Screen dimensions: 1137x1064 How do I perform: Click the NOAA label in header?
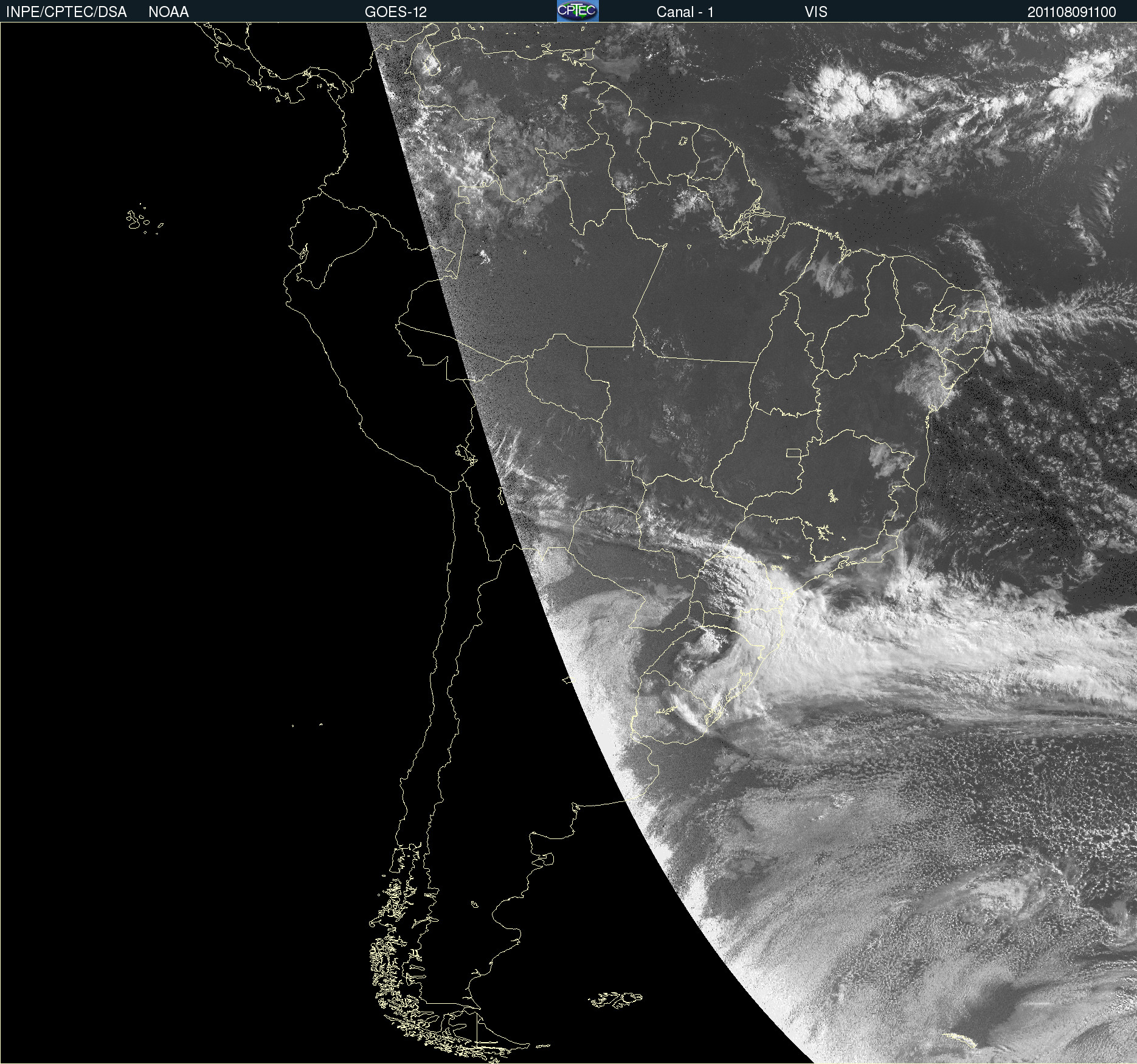(168, 12)
